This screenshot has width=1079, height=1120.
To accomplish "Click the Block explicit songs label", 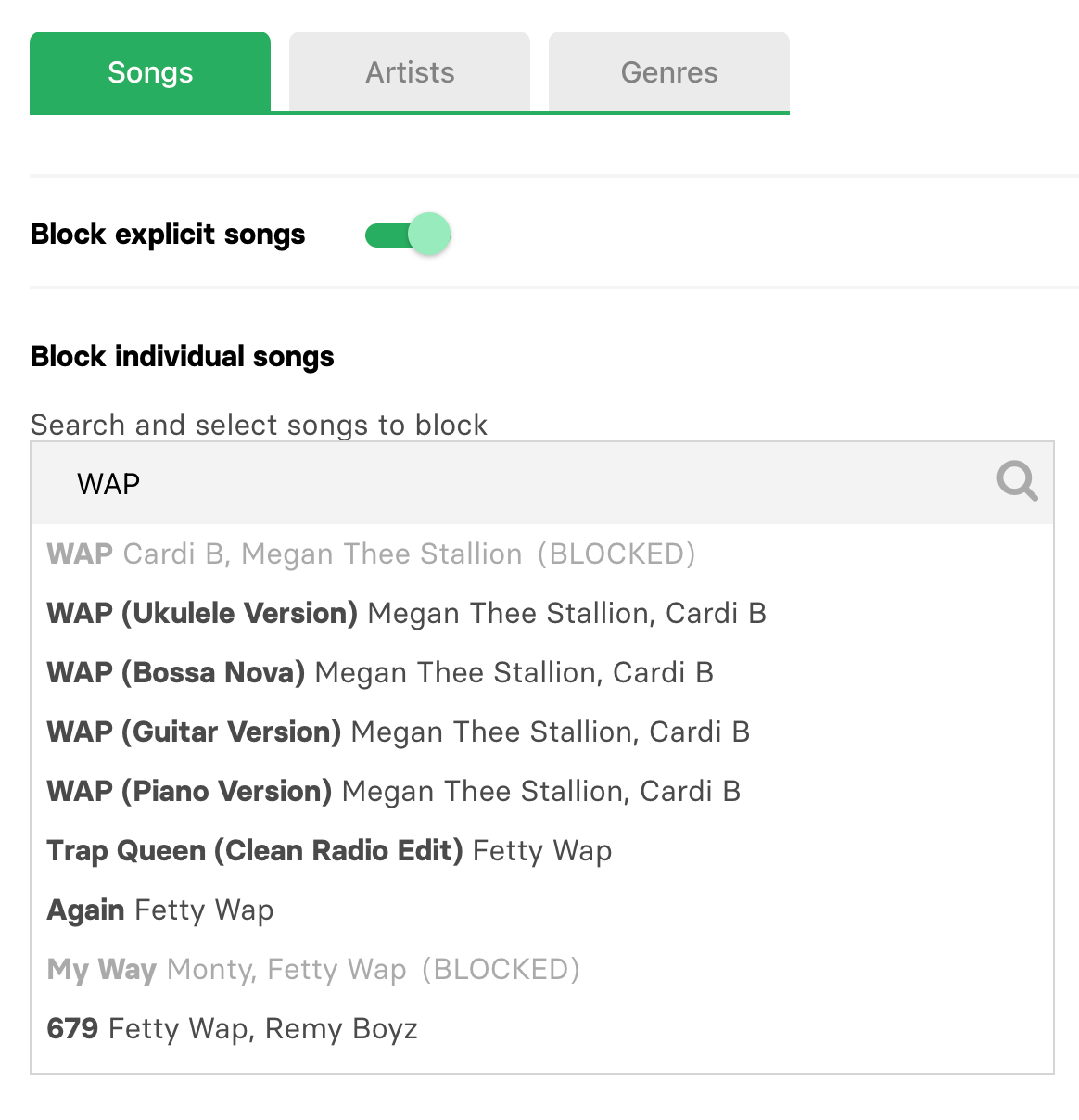I will 167,235.
